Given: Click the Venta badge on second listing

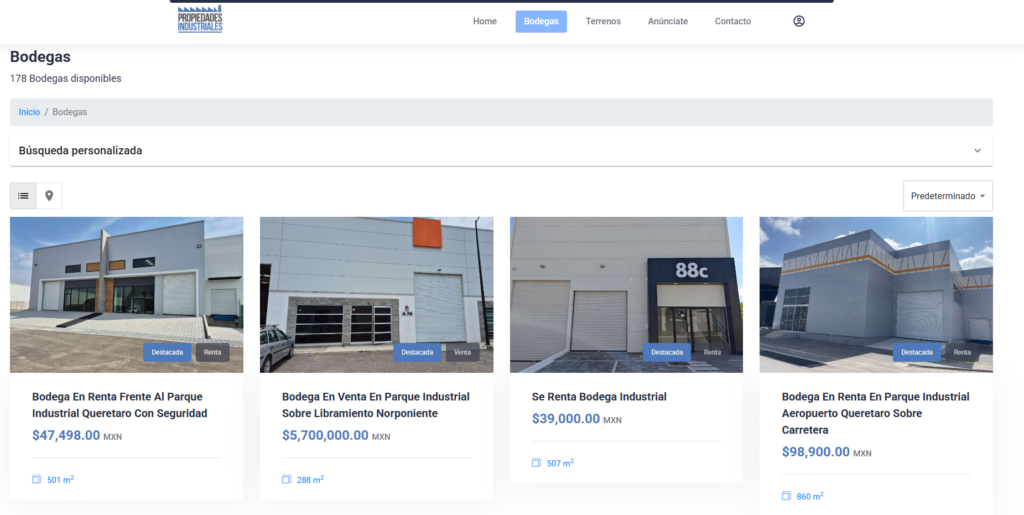Looking at the screenshot, I should [462, 352].
